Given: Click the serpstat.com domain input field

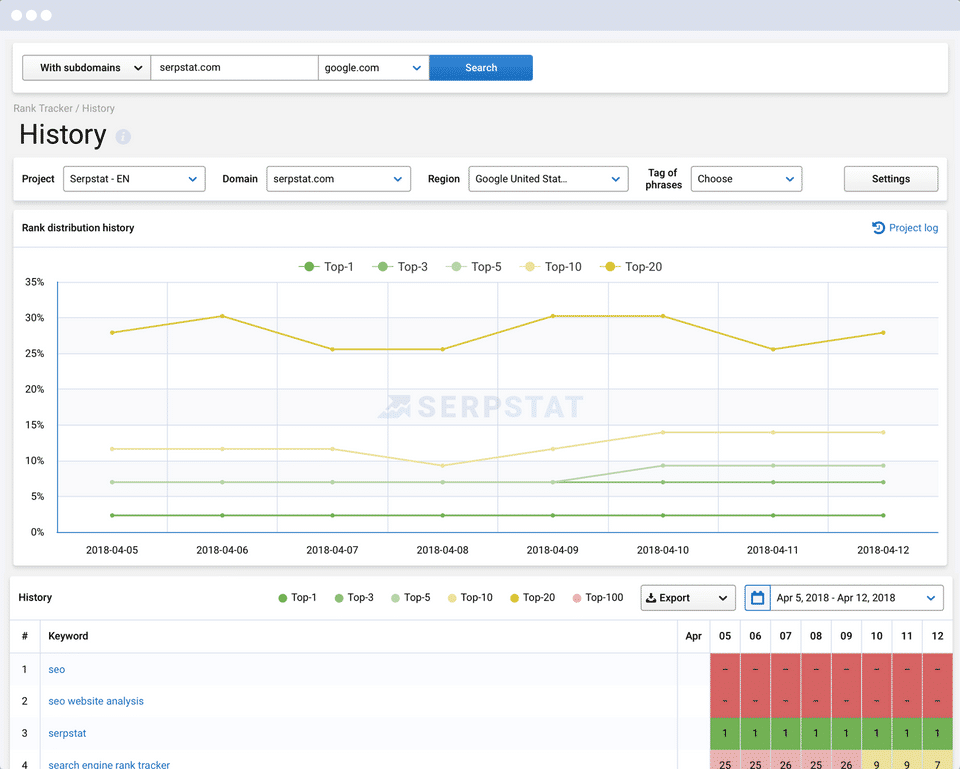Looking at the screenshot, I should [234, 68].
